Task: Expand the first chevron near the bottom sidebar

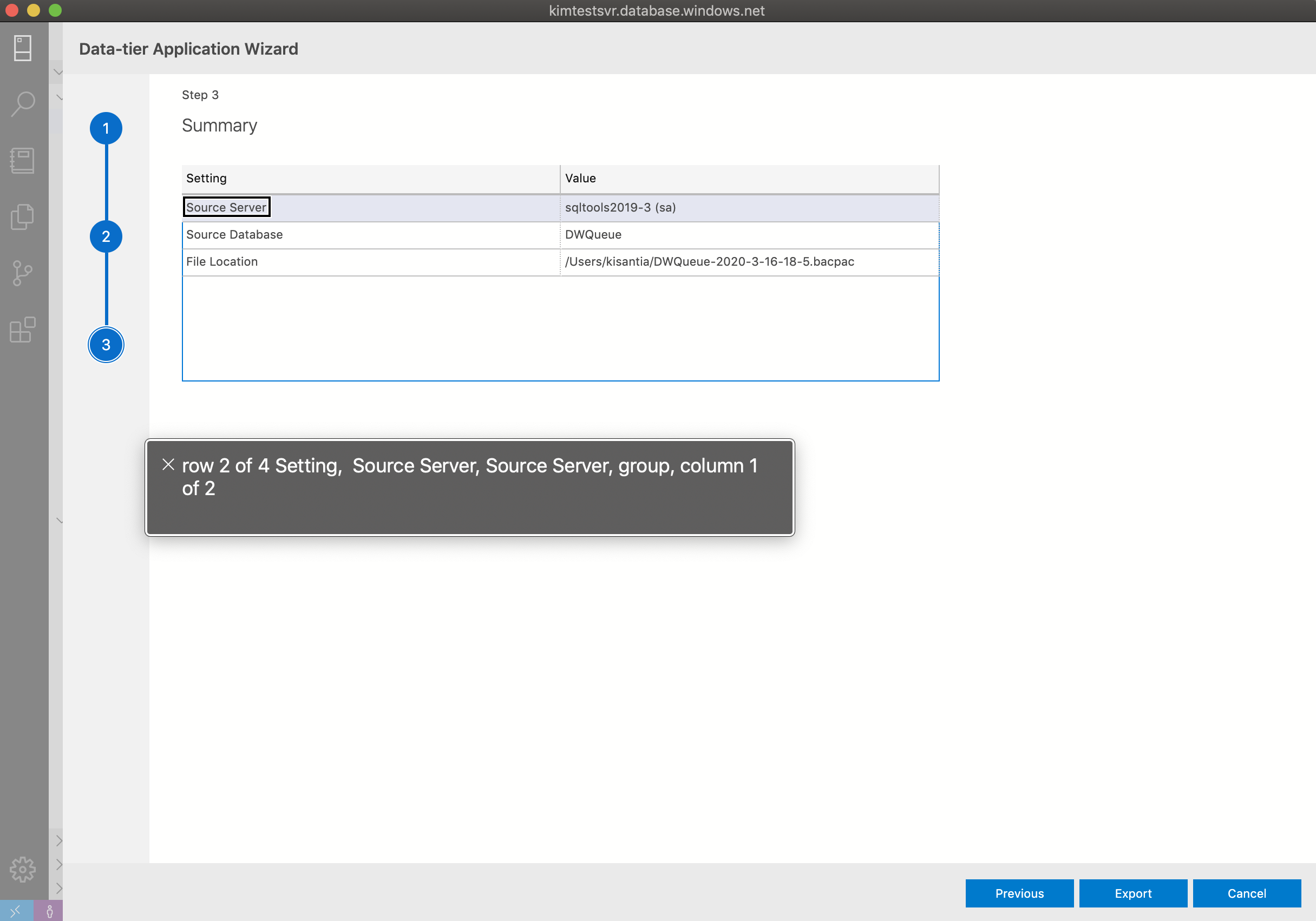Action: pyautogui.click(x=58, y=841)
